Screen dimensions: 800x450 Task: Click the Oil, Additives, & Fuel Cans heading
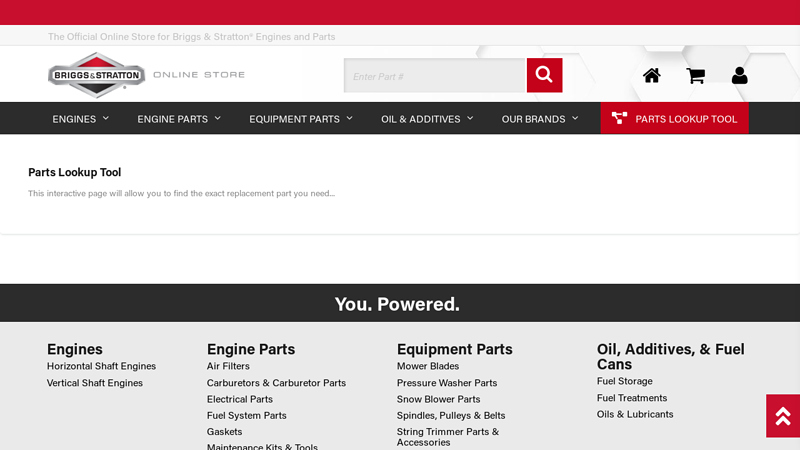click(x=670, y=357)
